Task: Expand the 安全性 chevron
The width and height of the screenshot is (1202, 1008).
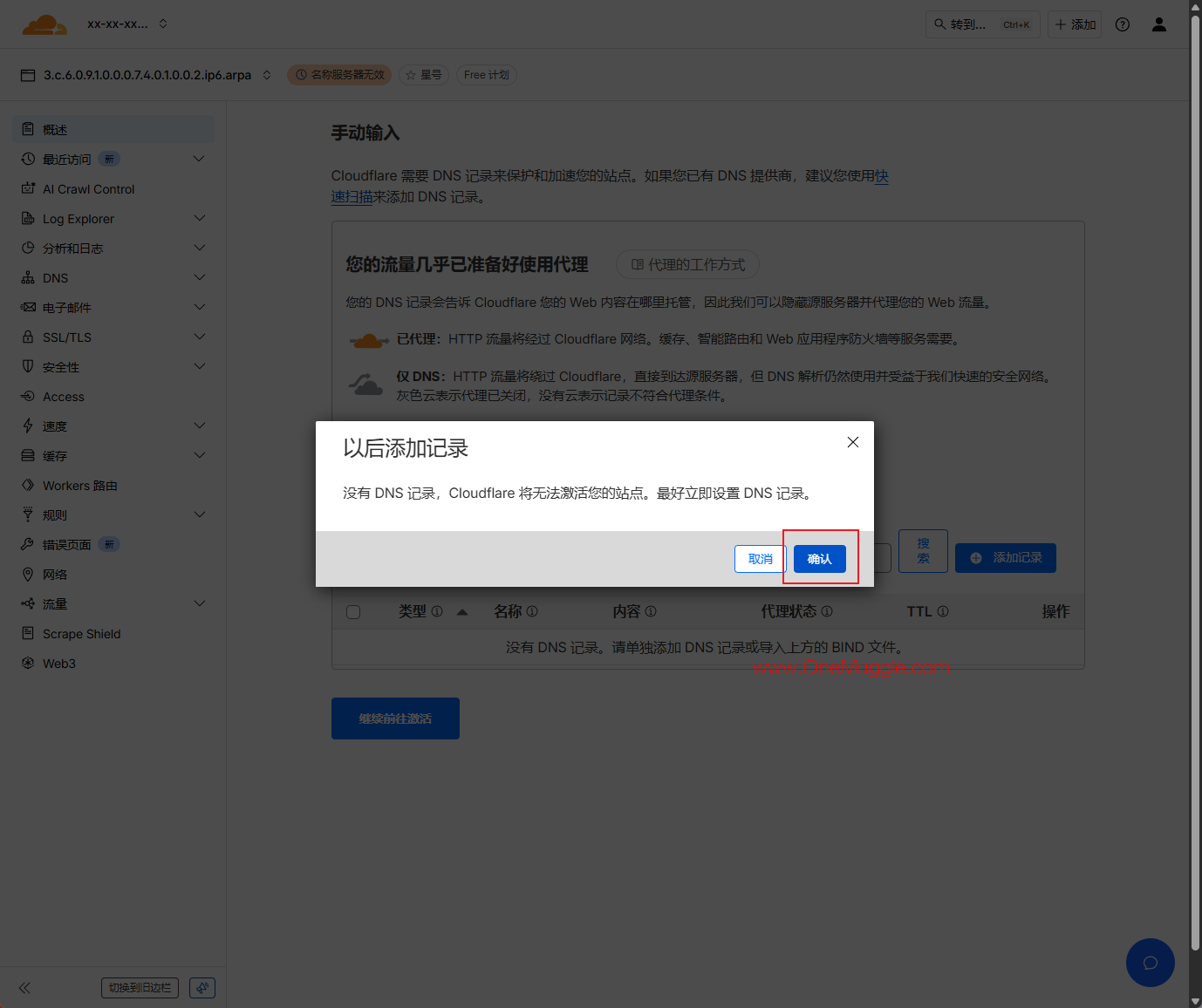Action: 199,366
